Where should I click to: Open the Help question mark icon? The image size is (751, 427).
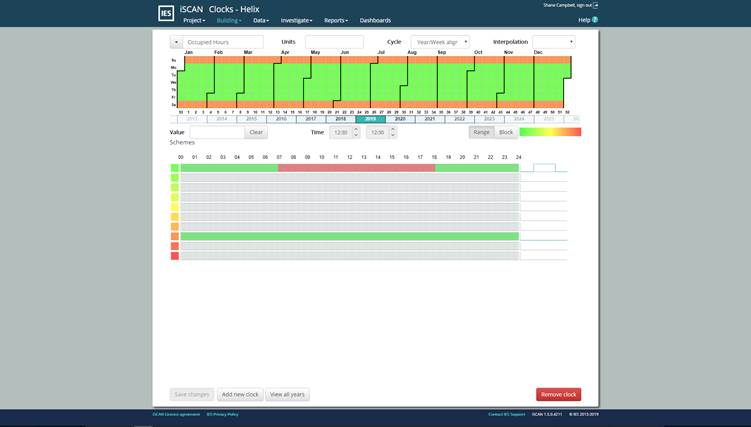[595, 20]
